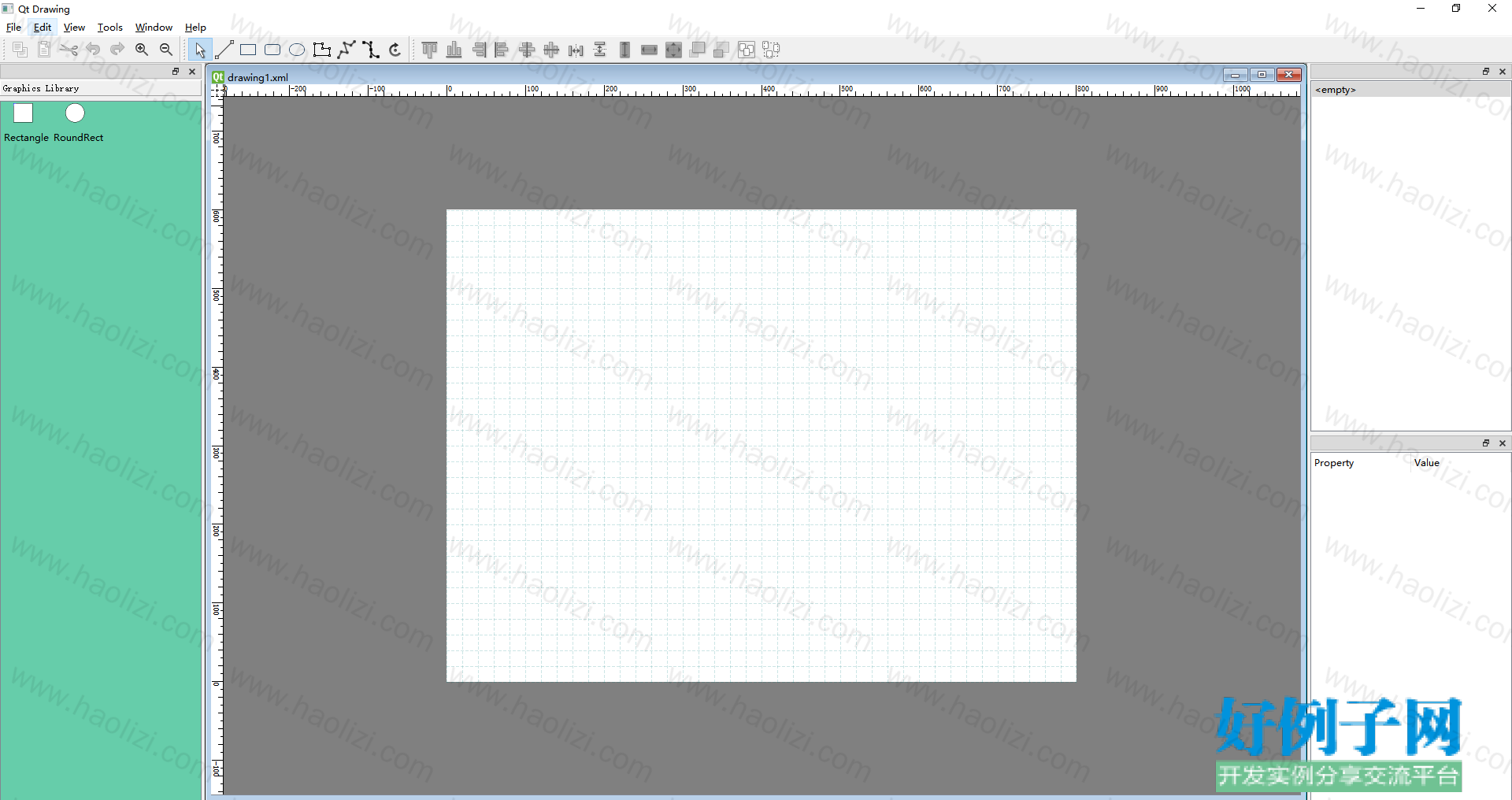The width and height of the screenshot is (1512, 800).
Task: Open the File menu
Action: click(x=14, y=27)
